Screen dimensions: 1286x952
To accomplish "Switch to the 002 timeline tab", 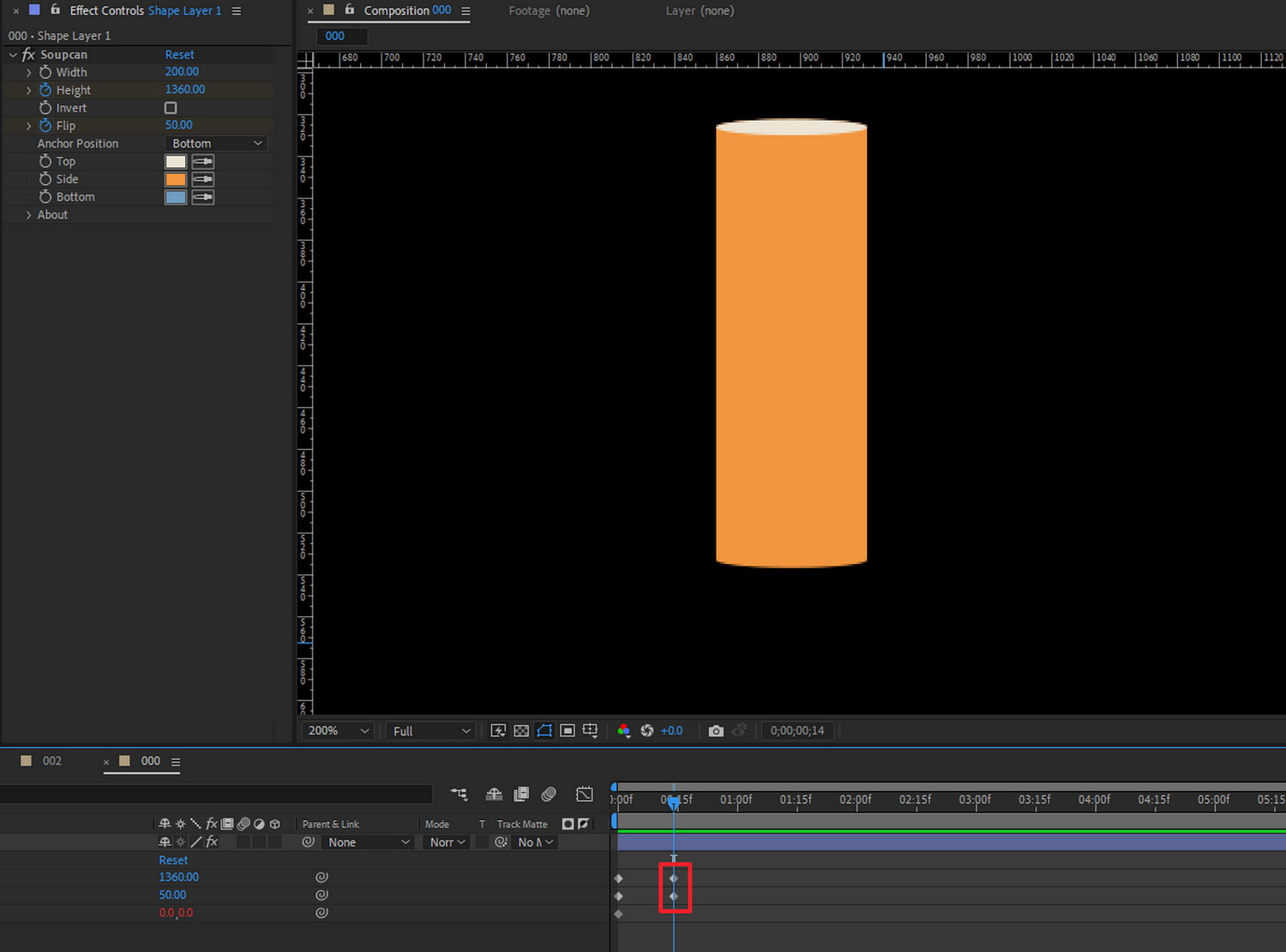I will (51, 761).
